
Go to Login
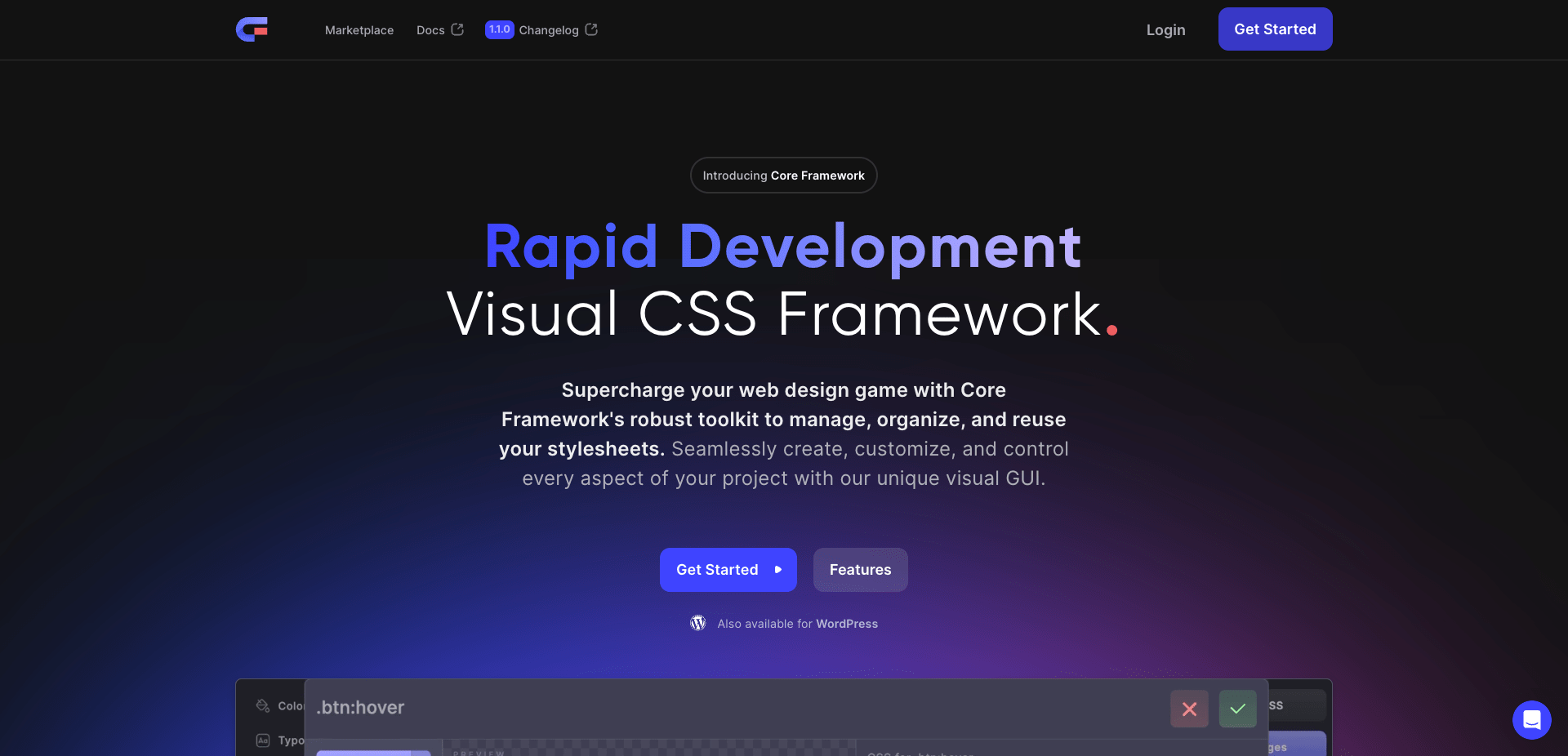click(x=1165, y=29)
